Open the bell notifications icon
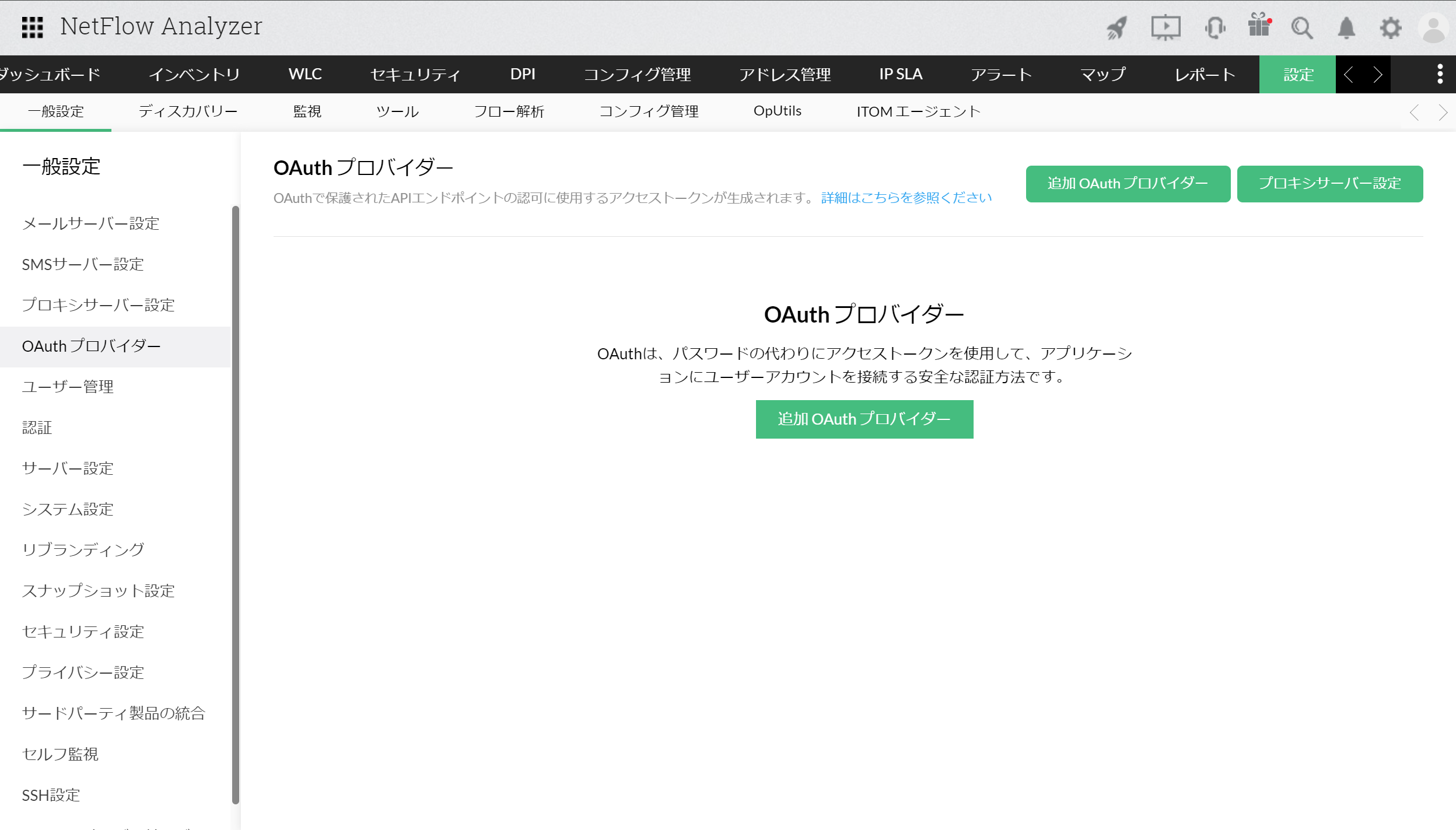The width and height of the screenshot is (1456, 830). click(x=1346, y=27)
